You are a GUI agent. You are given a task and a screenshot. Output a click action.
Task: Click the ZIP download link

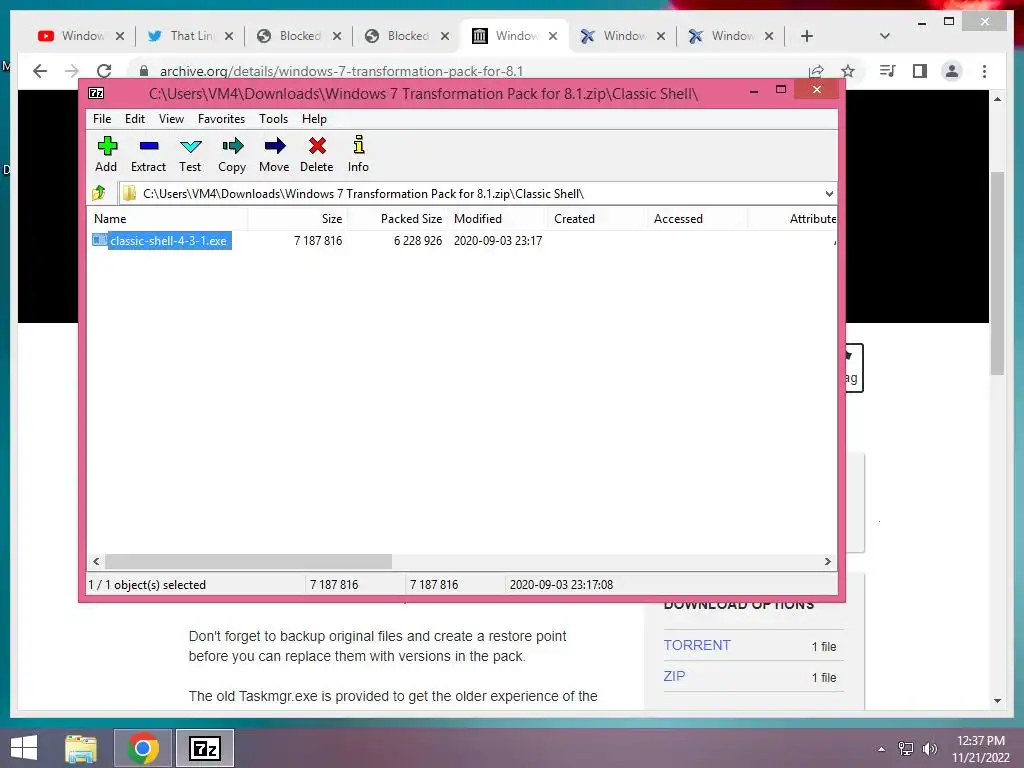coord(674,676)
